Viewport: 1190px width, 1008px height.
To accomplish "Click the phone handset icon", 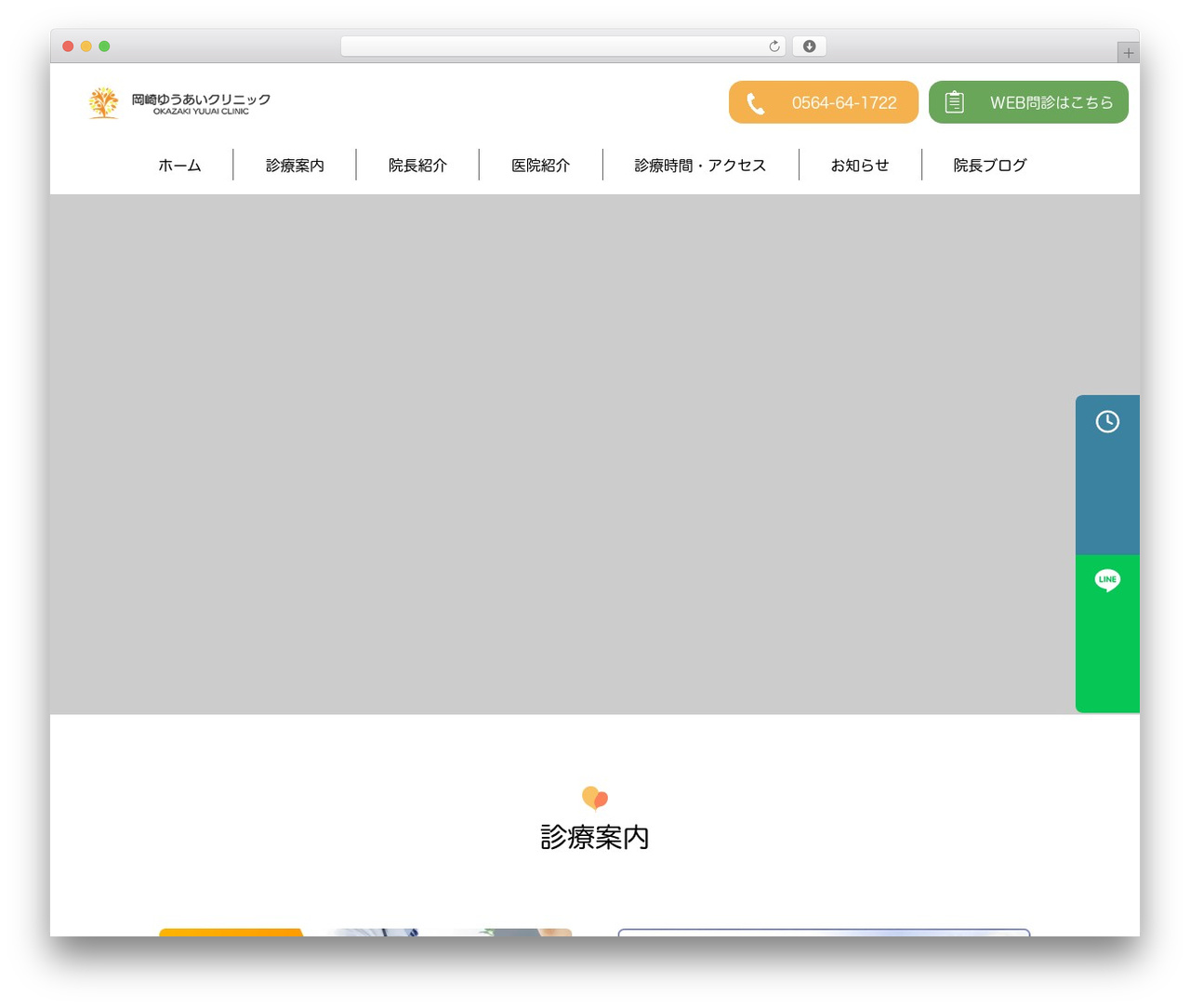I will click(756, 103).
